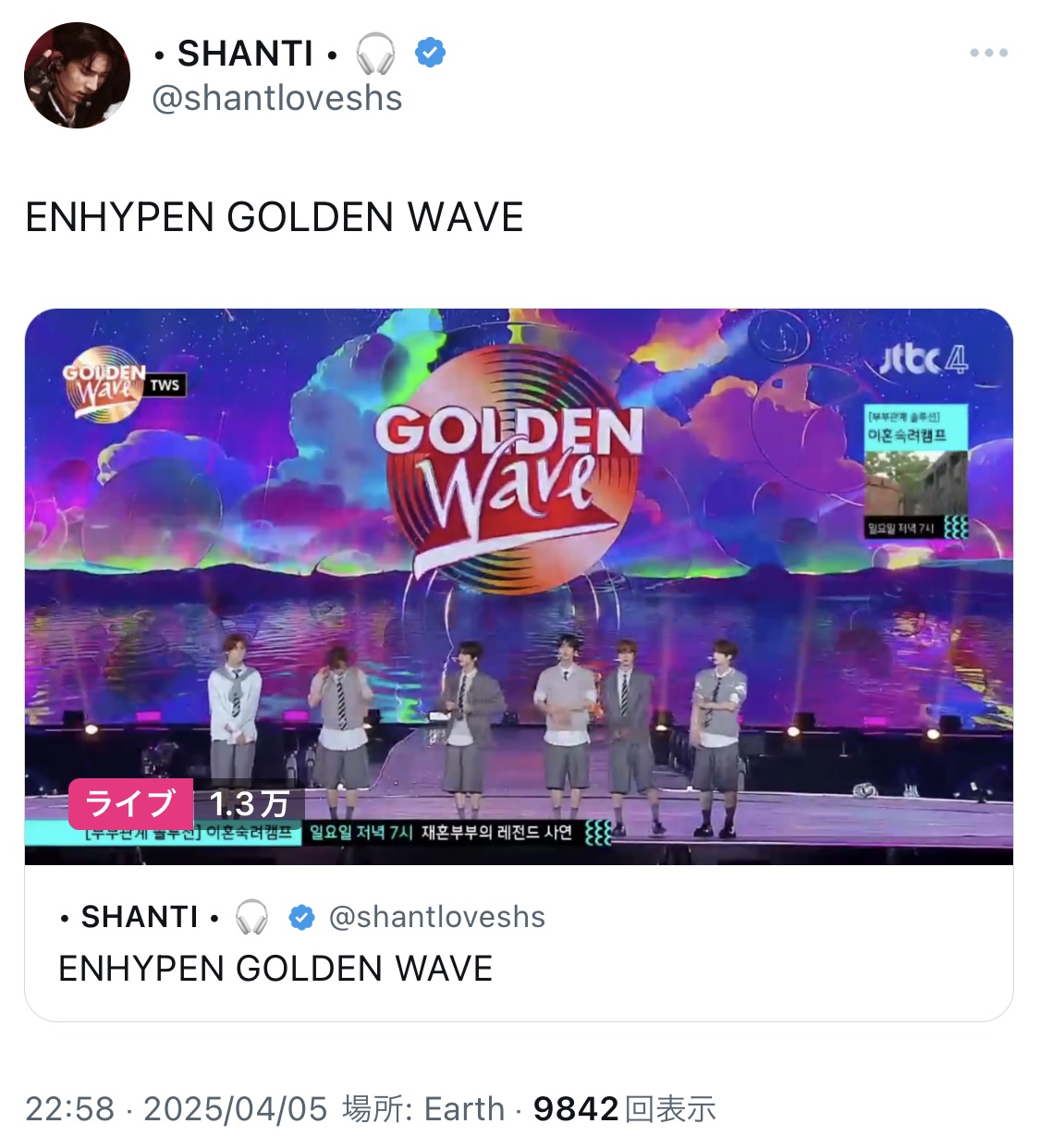This screenshot has width=1039, height=1148.
Task: Open the SHANTI display name in header
Action: click(246, 54)
